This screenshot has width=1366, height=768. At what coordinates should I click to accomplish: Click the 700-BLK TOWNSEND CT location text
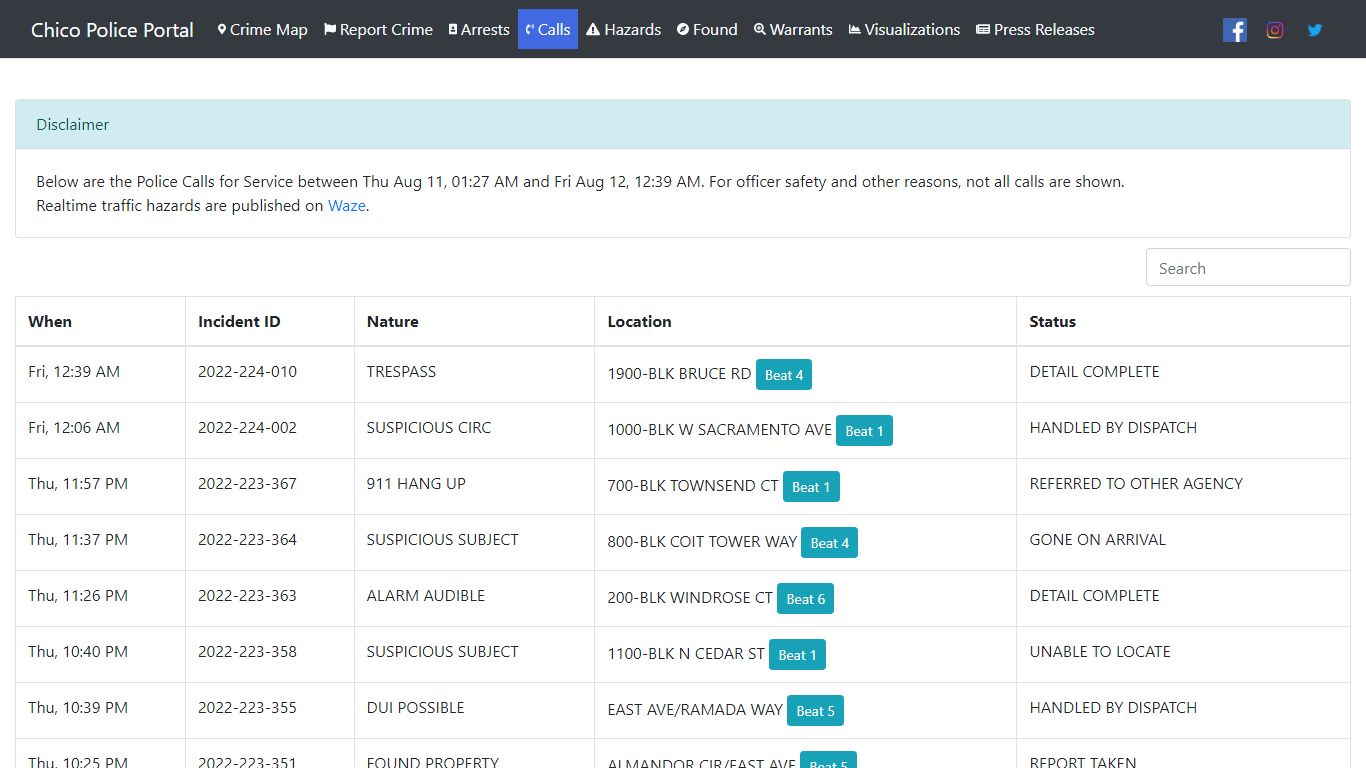(x=693, y=486)
